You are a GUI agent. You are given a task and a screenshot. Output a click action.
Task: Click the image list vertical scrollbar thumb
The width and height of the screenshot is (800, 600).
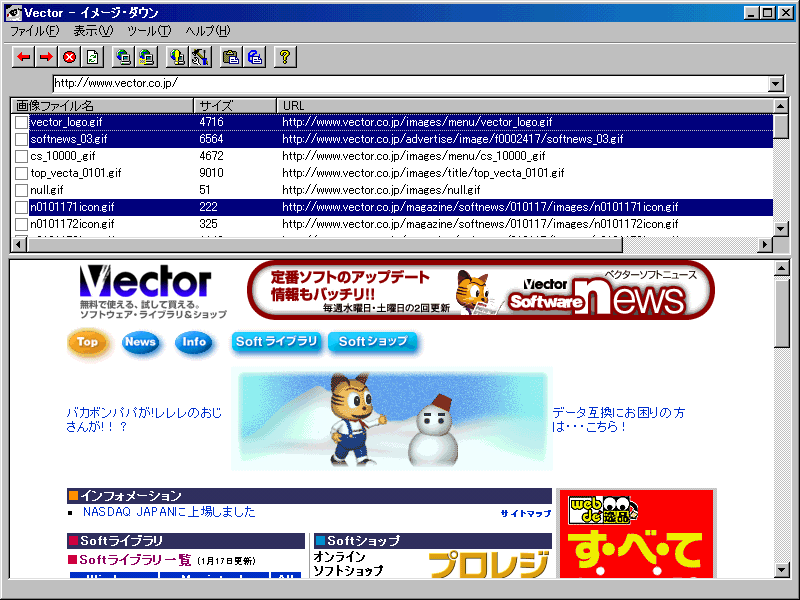(x=781, y=126)
